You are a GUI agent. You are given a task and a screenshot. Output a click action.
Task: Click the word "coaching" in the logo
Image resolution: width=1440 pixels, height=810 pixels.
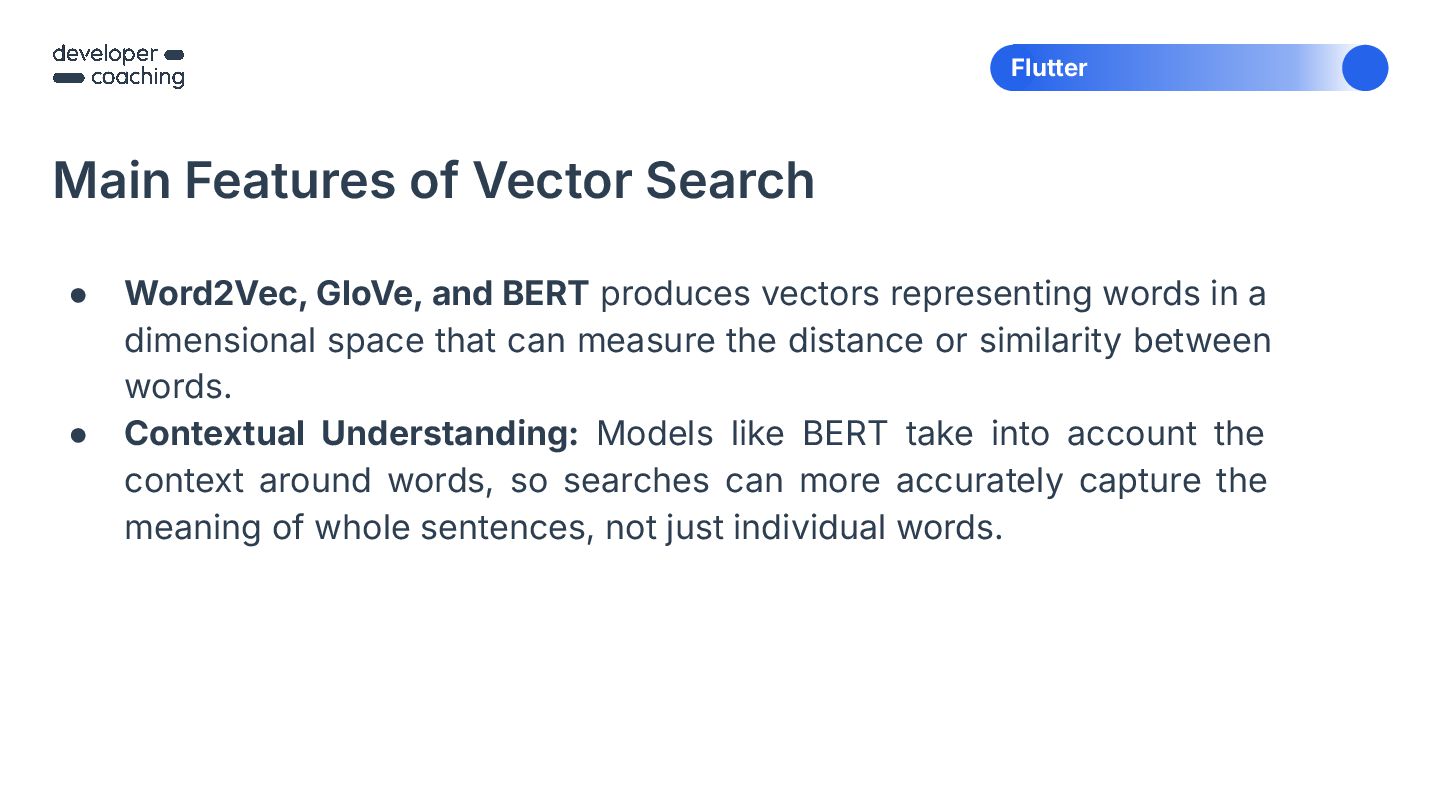(137, 78)
